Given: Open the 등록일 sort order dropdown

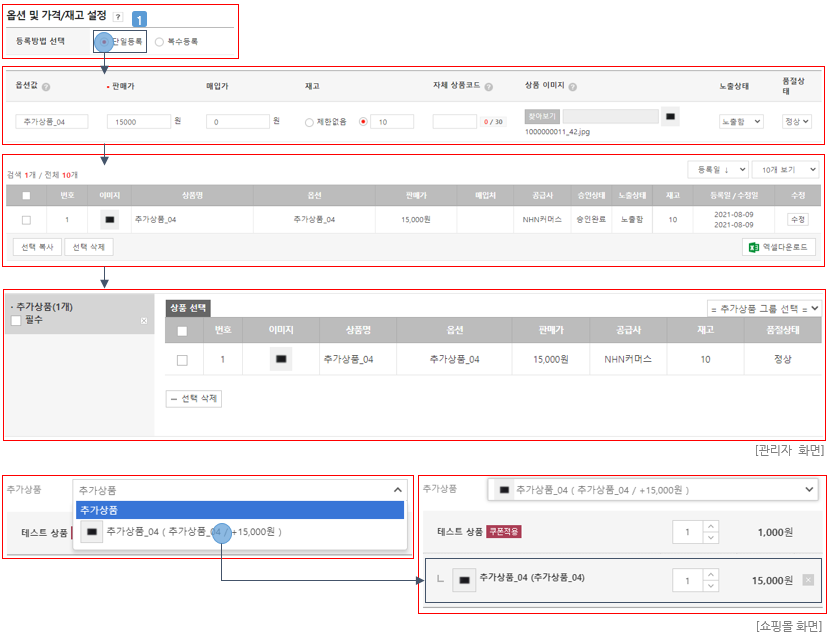Looking at the screenshot, I should pyautogui.click(x=718, y=170).
